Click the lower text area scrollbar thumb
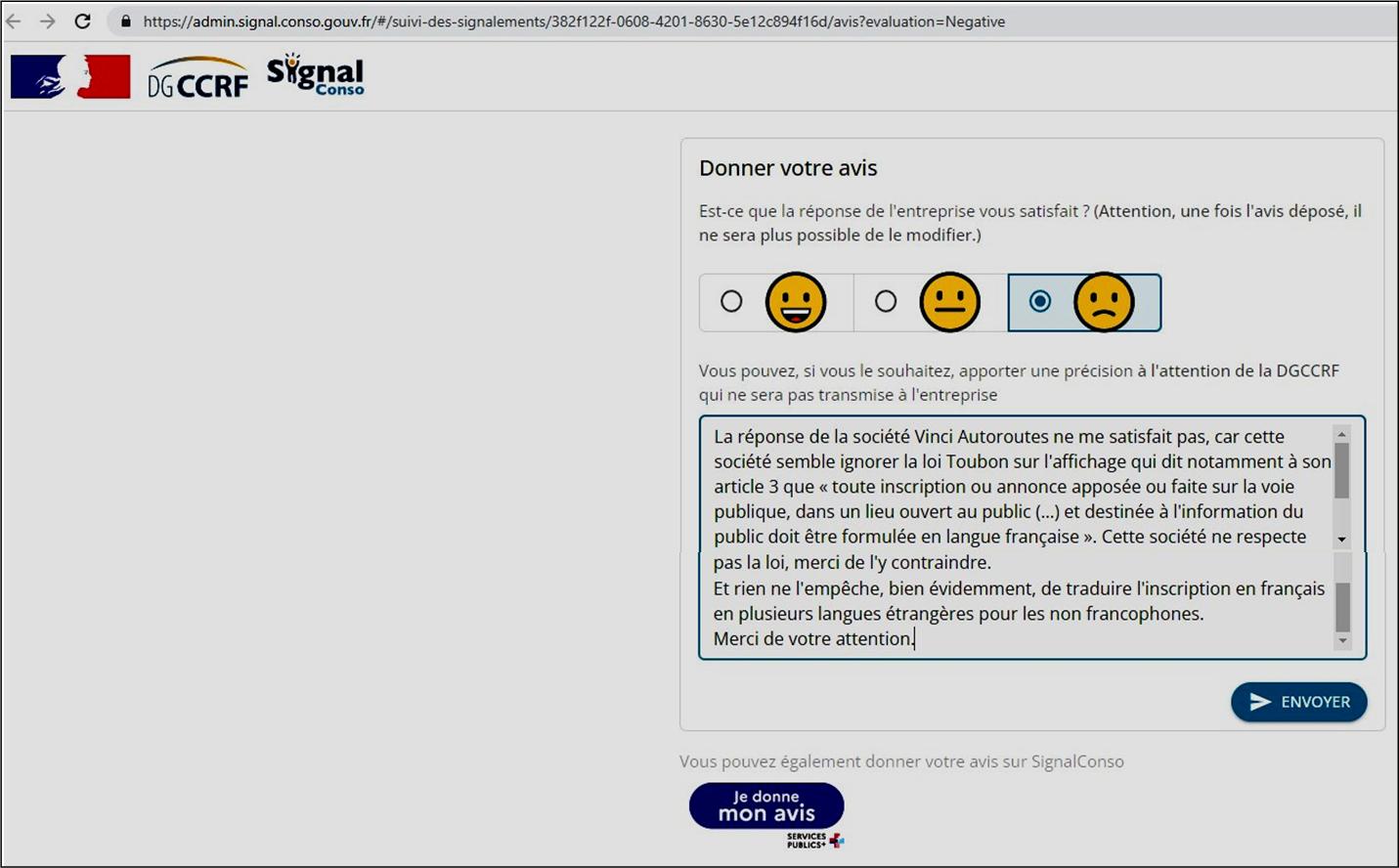 (1342, 607)
